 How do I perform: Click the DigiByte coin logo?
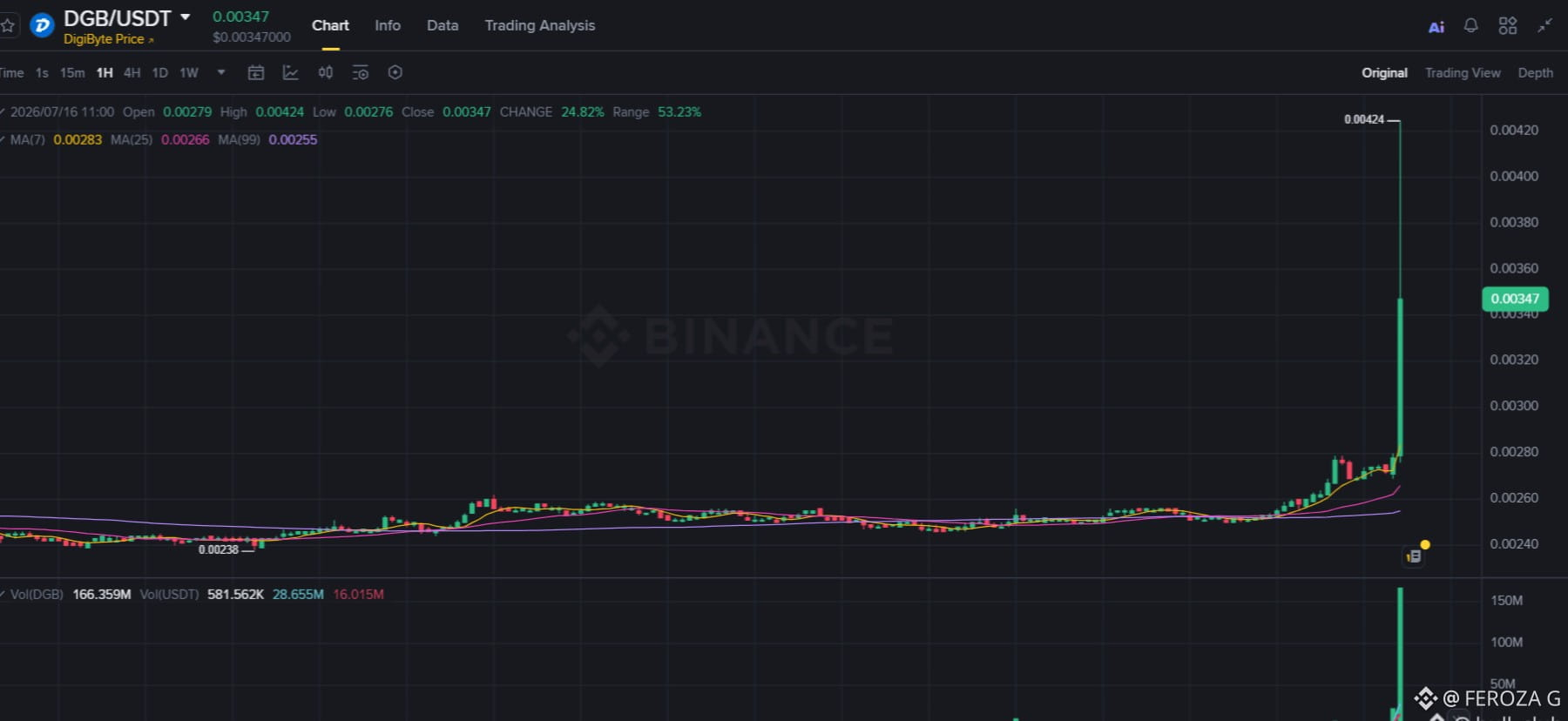click(42, 25)
